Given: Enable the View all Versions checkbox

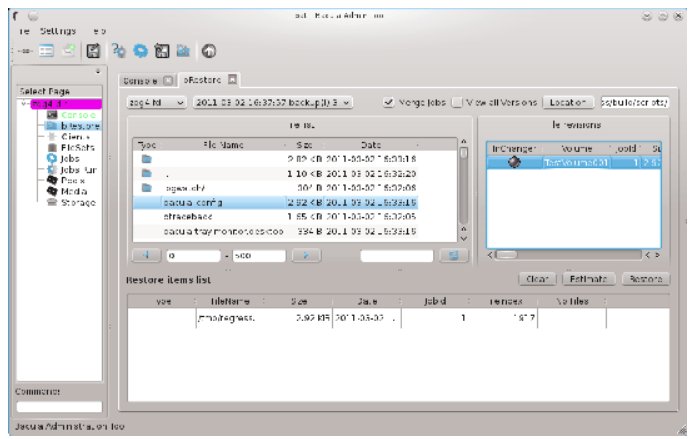Looking at the screenshot, I should pyautogui.click(x=457, y=102).
